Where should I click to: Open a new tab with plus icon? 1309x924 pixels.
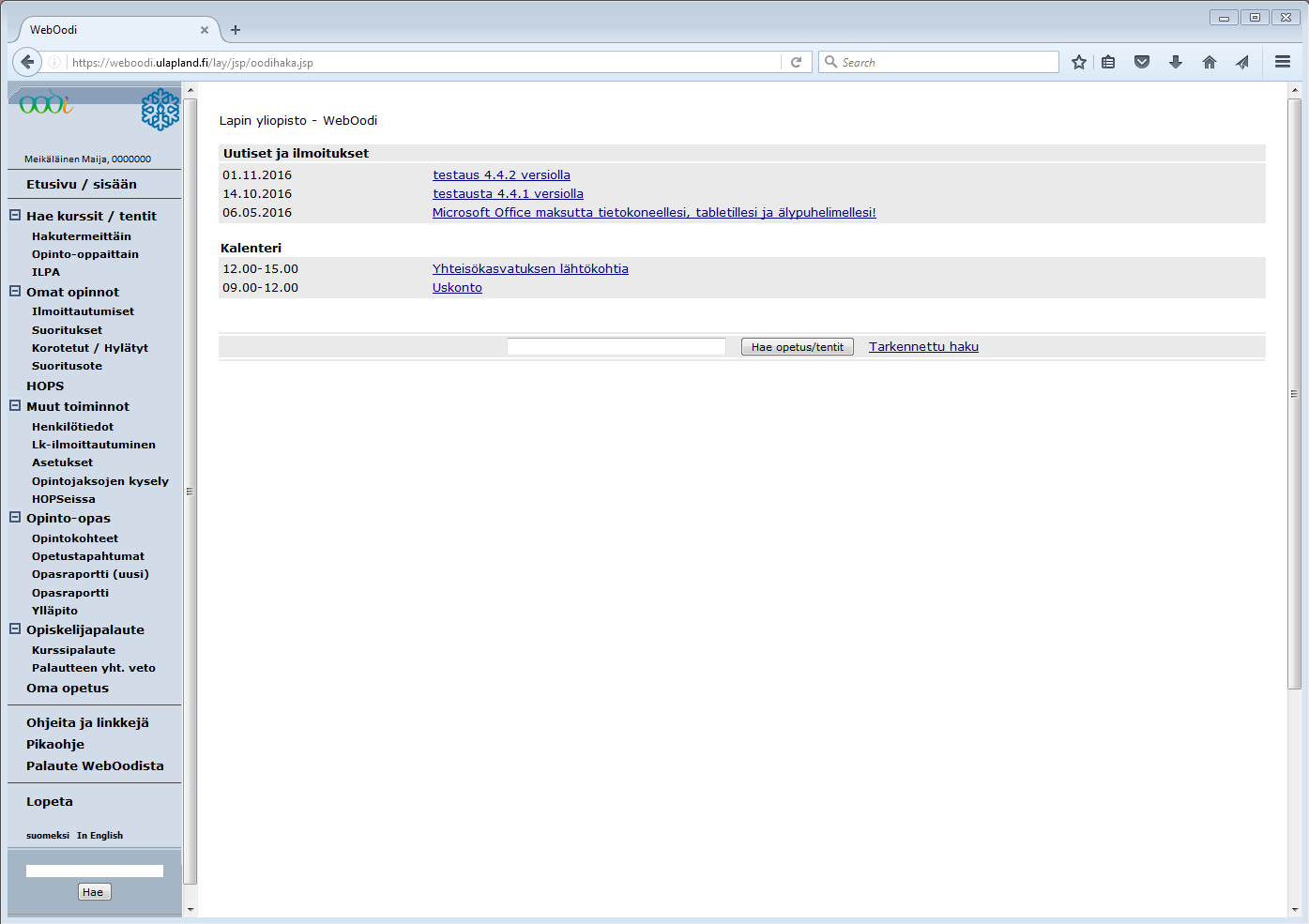(236, 30)
